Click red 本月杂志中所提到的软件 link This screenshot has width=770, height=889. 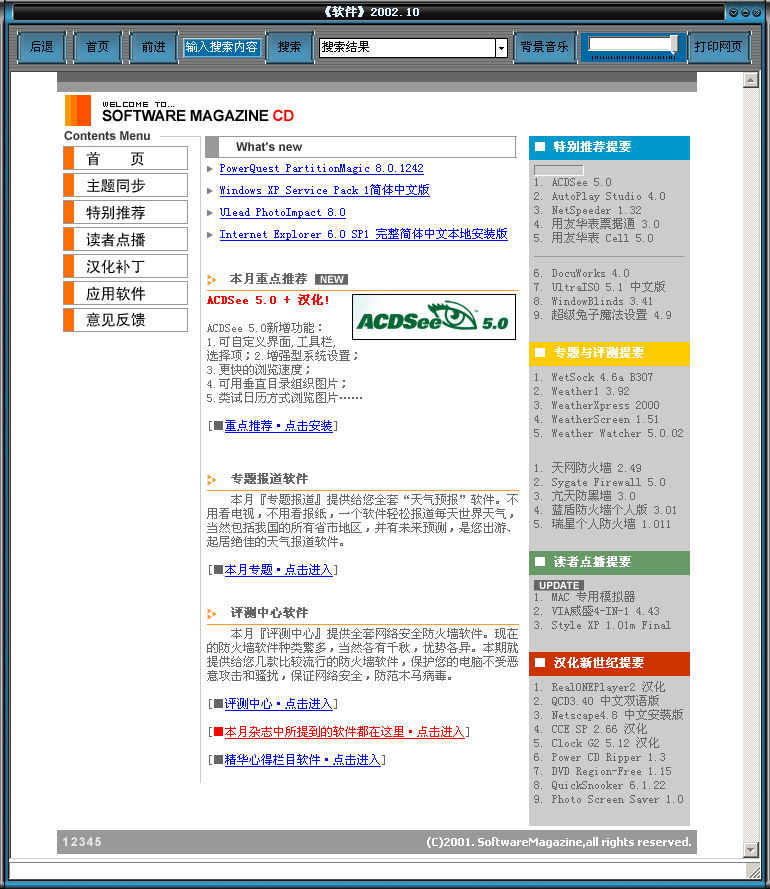(344, 732)
